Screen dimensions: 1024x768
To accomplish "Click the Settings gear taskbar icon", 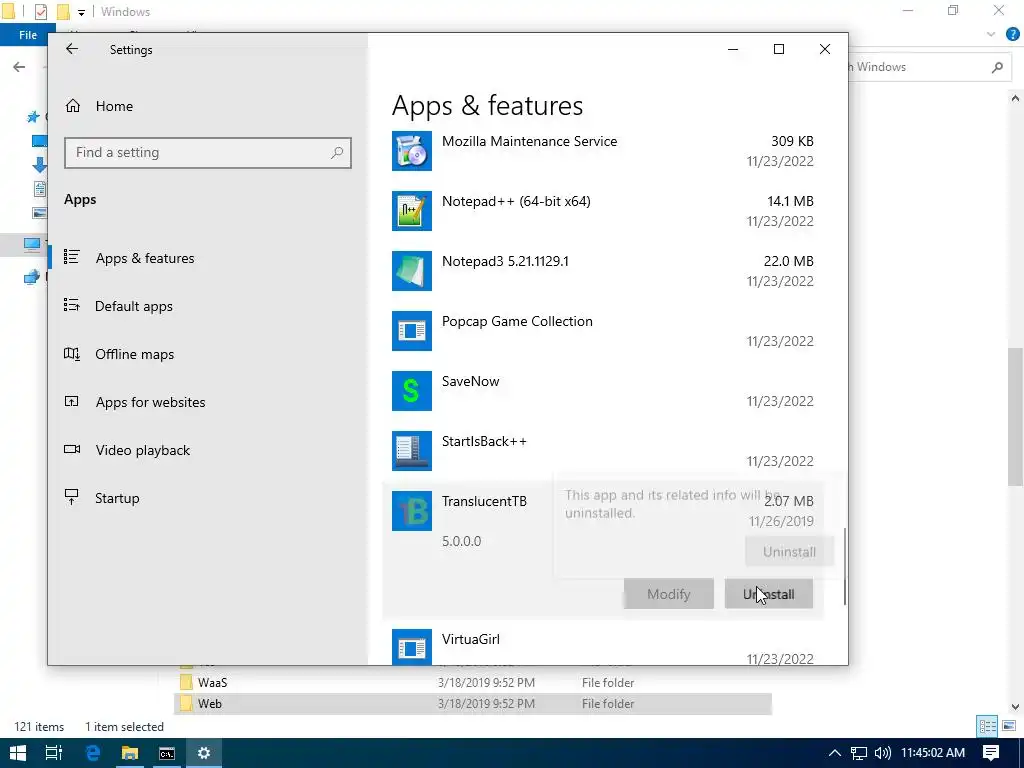I will (204, 753).
